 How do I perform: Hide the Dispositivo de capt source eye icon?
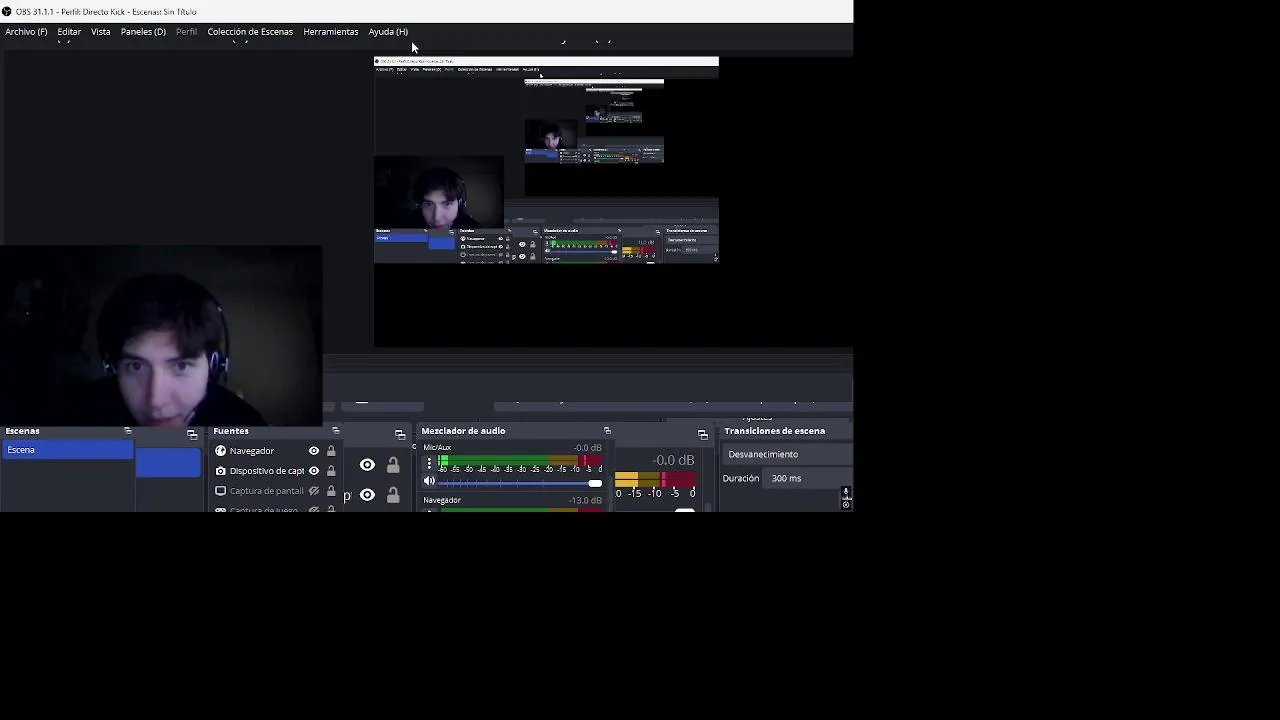click(x=314, y=471)
